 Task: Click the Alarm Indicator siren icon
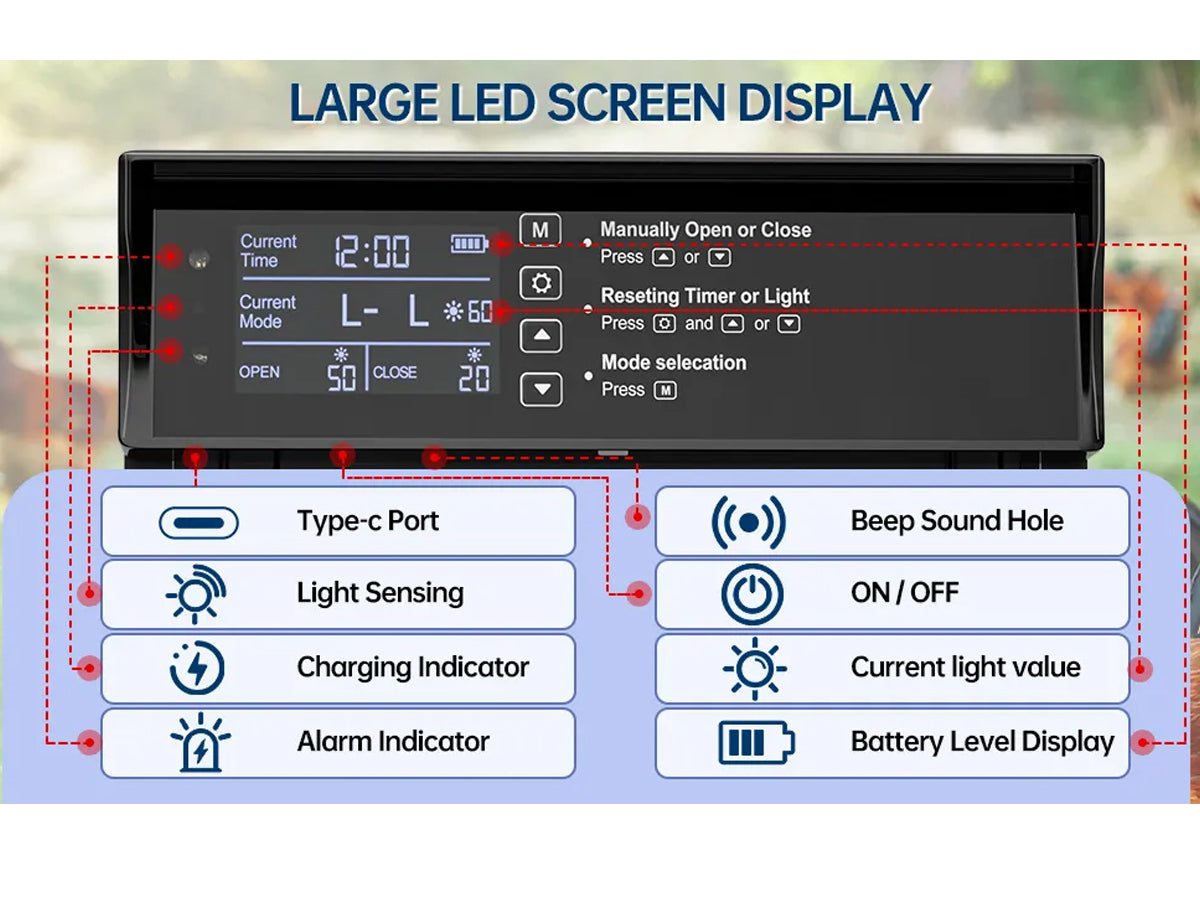[199, 742]
